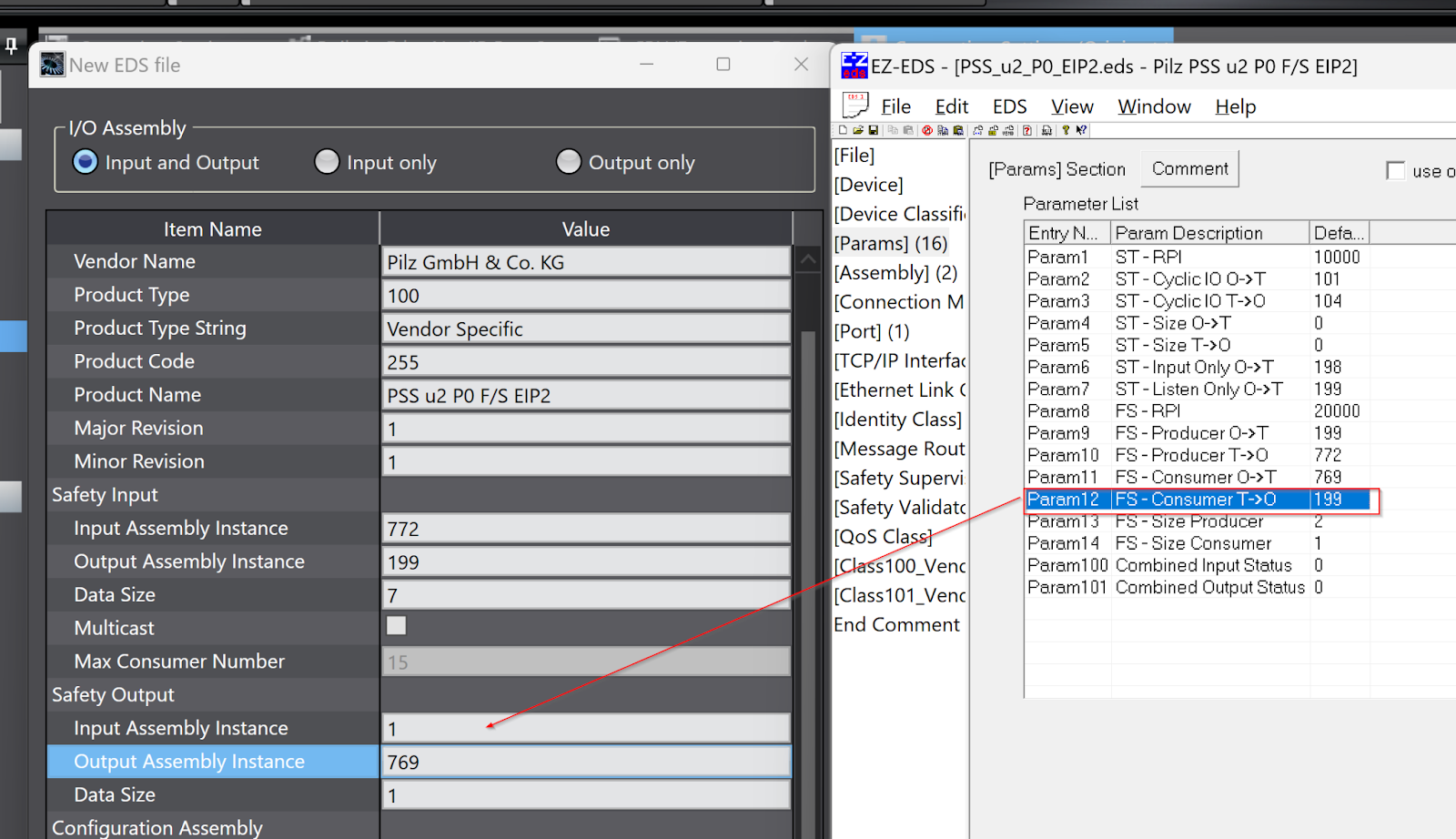Select the End Comment entry in tree
Screen dimensions: 1456x839
pyautogui.click(x=896, y=624)
